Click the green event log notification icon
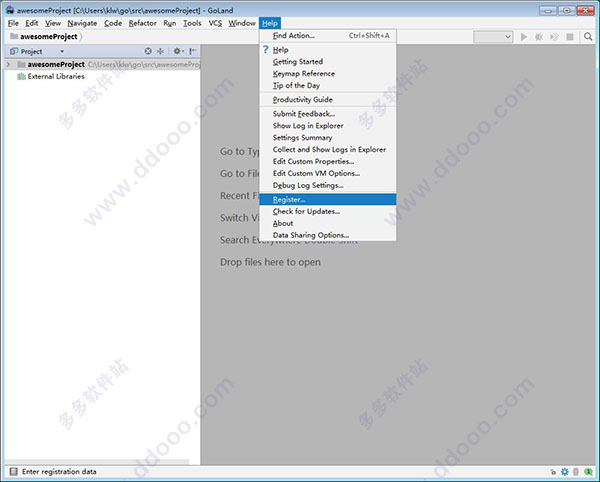 click(588, 472)
